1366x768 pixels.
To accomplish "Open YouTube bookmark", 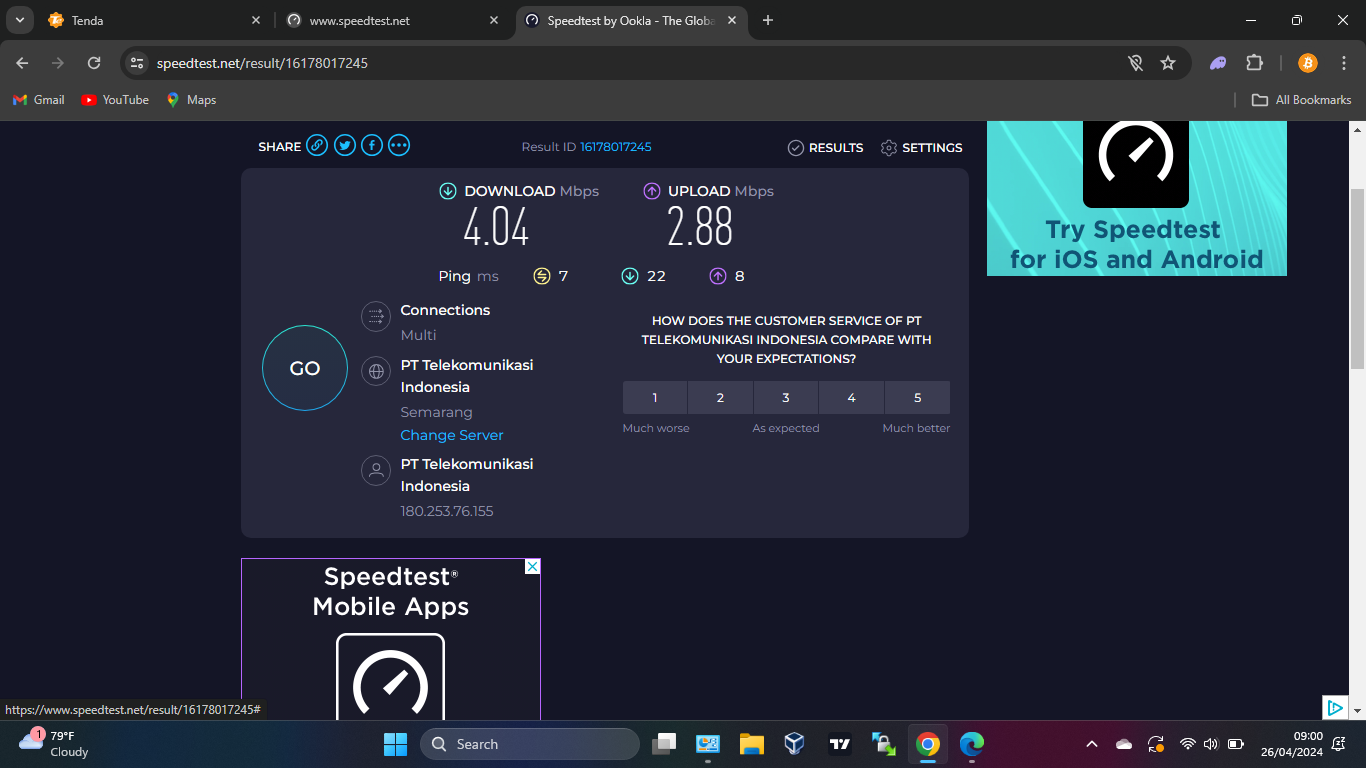I will pos(115,100).
